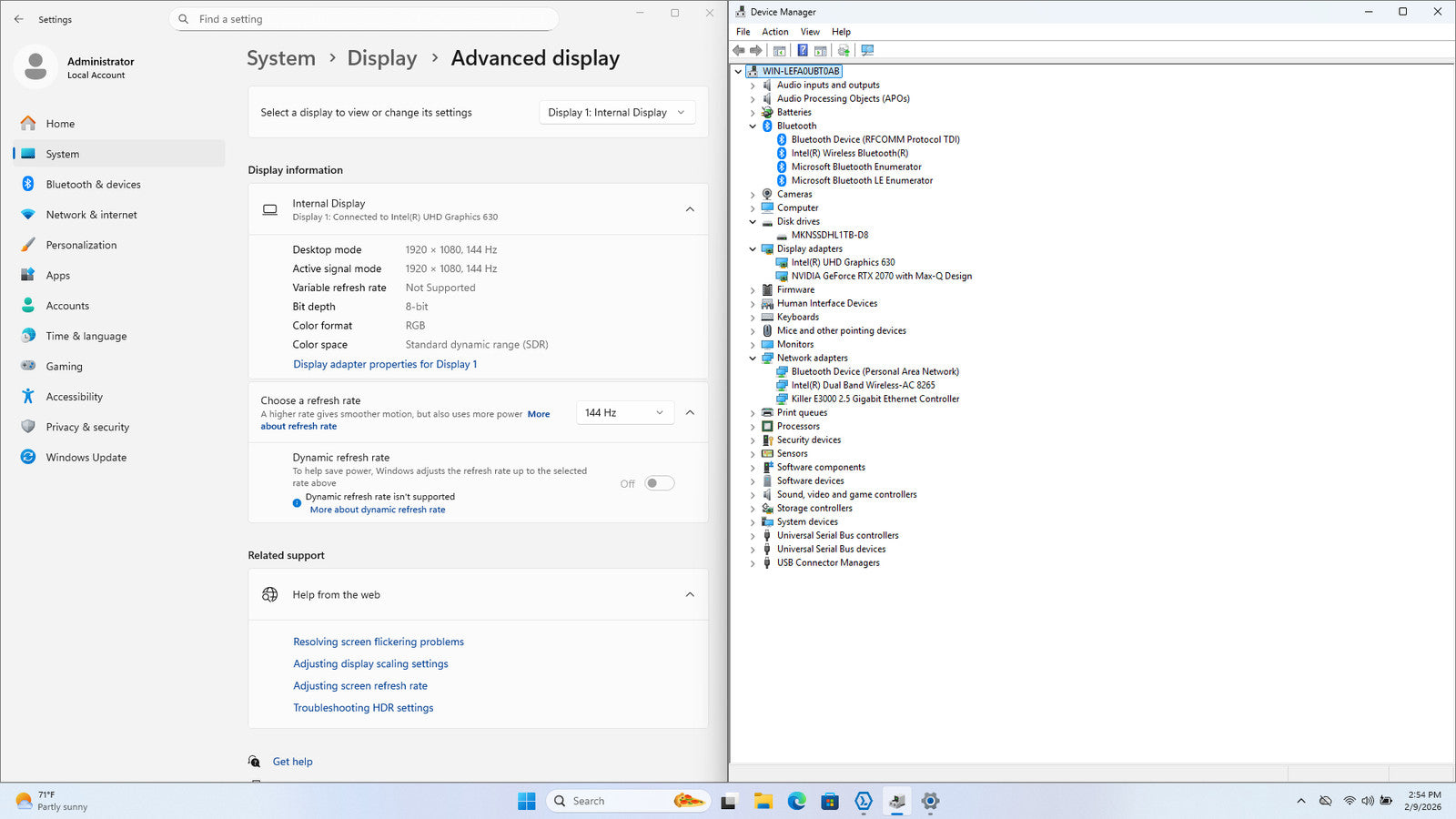Open the 144 Hz refresh rate dropdown
This screenshot has width=1456, height=819.
pyautogui.click(x=624, y=413)
